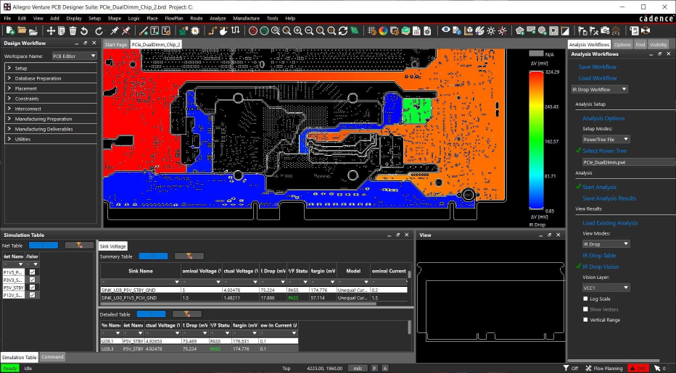
Task: Enable the Log Scale checkbox
Action: coord(585,299)
